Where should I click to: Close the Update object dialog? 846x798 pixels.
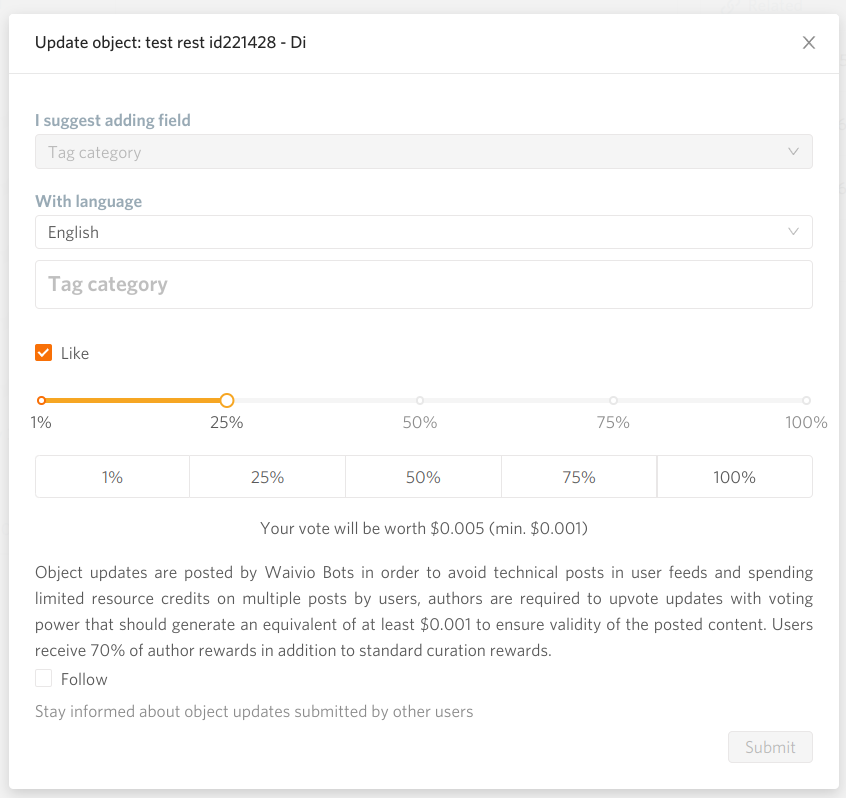click(x=808, y=43)
